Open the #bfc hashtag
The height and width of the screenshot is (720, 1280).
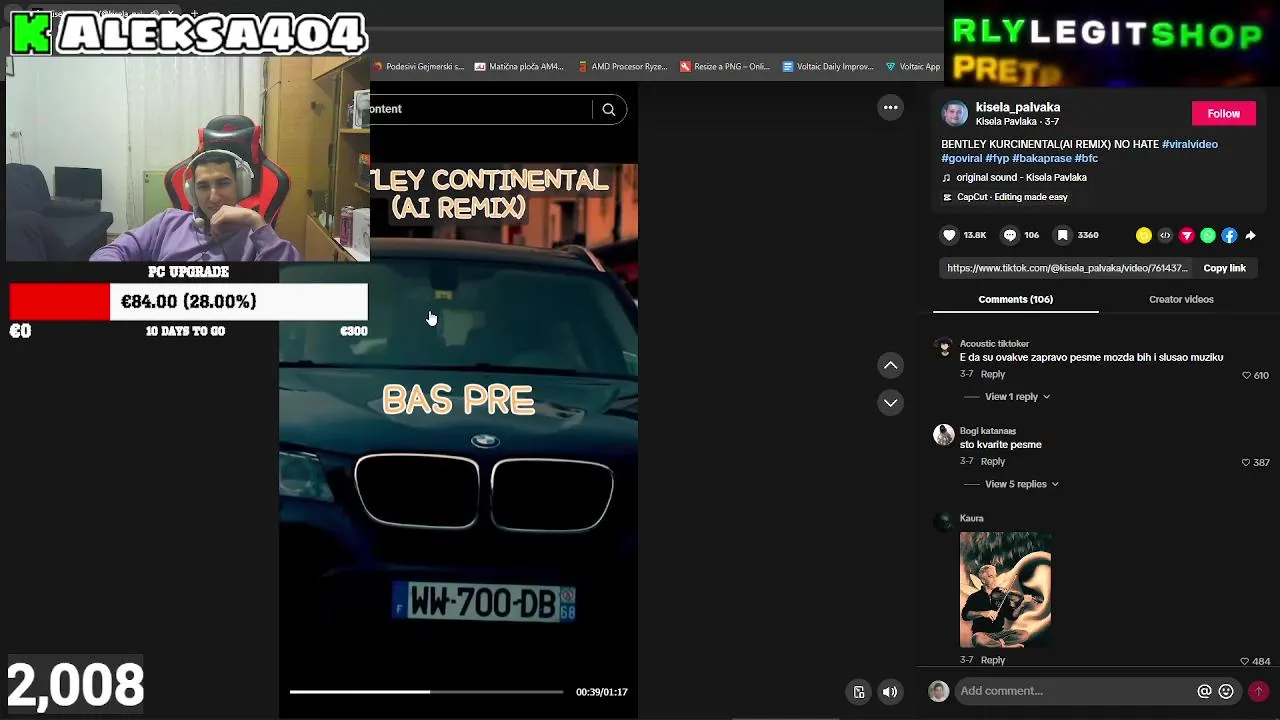(x=1086, y=158)
